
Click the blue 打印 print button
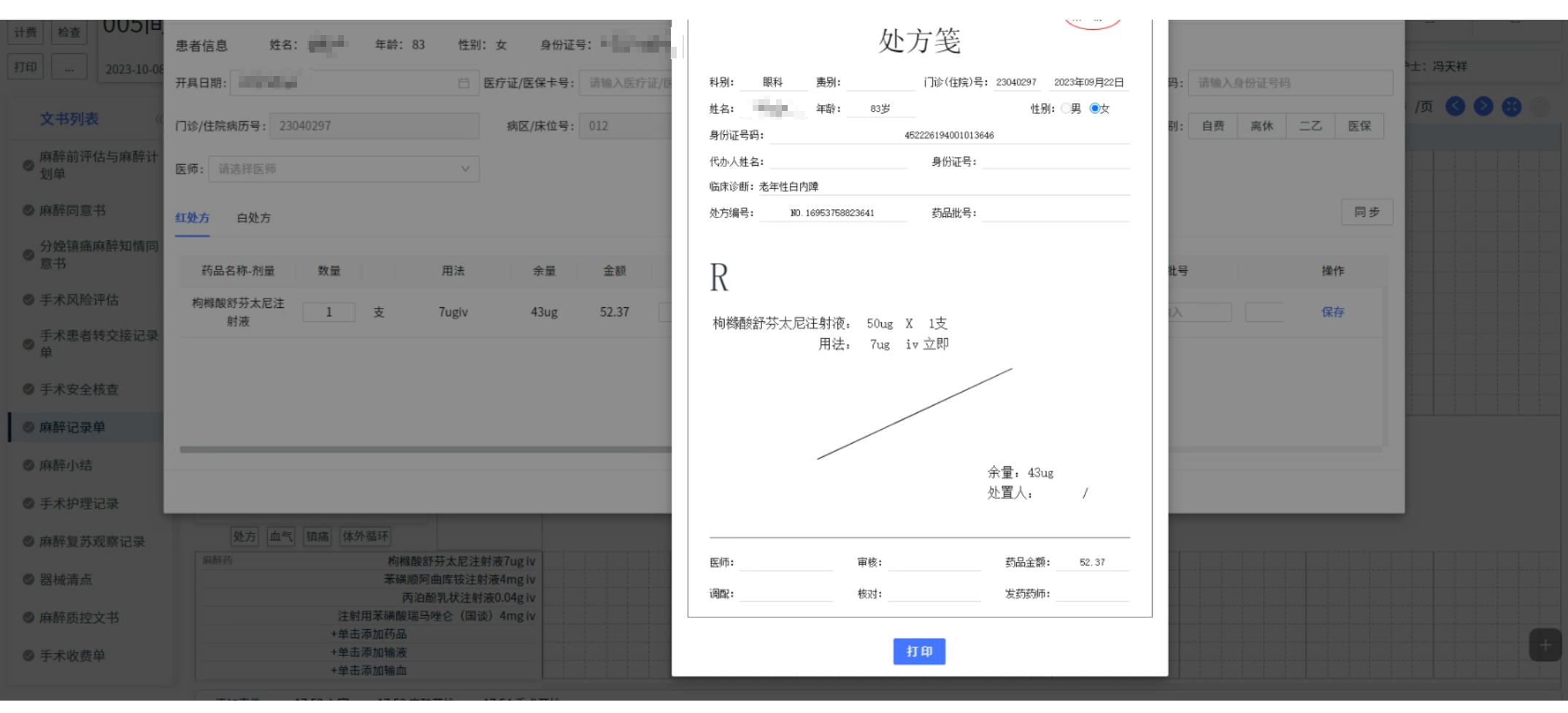[919, 651]
